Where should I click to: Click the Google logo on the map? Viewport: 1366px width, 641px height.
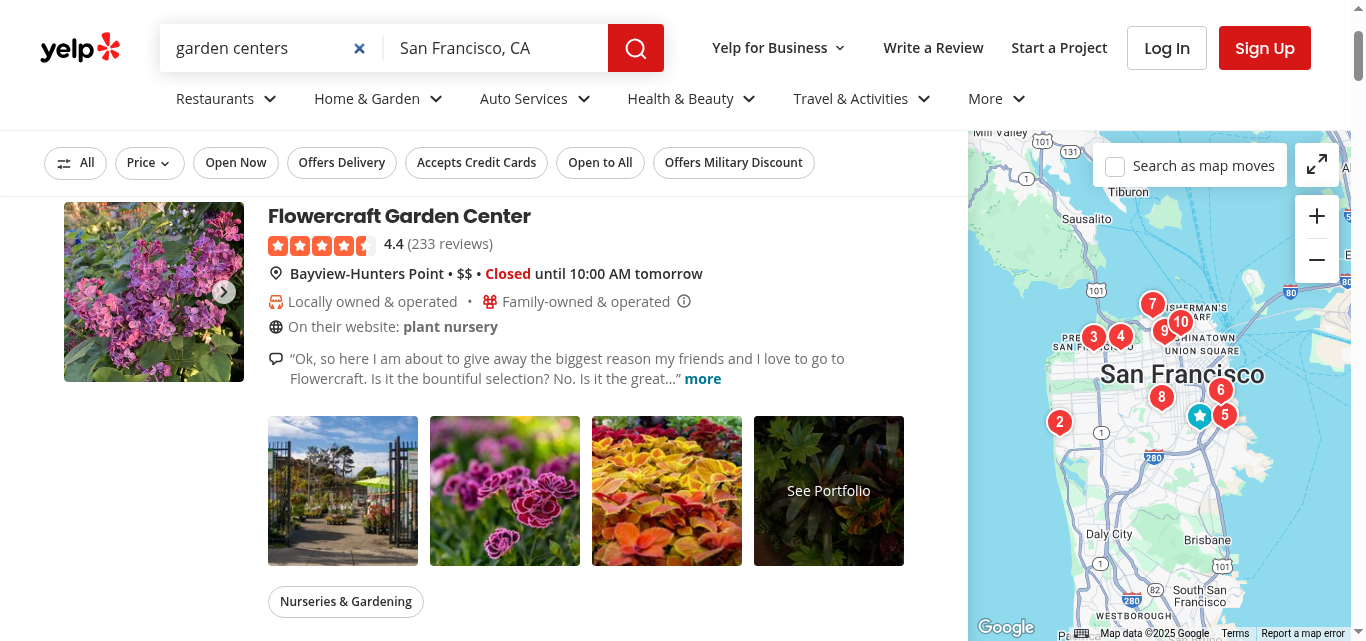[x=1006, y=627]
